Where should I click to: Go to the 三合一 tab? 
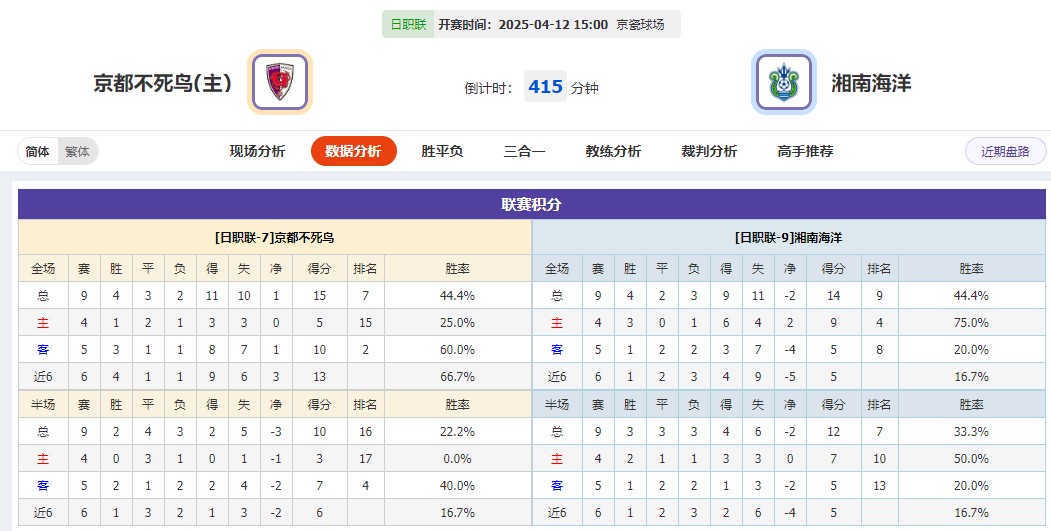[524, 152]
